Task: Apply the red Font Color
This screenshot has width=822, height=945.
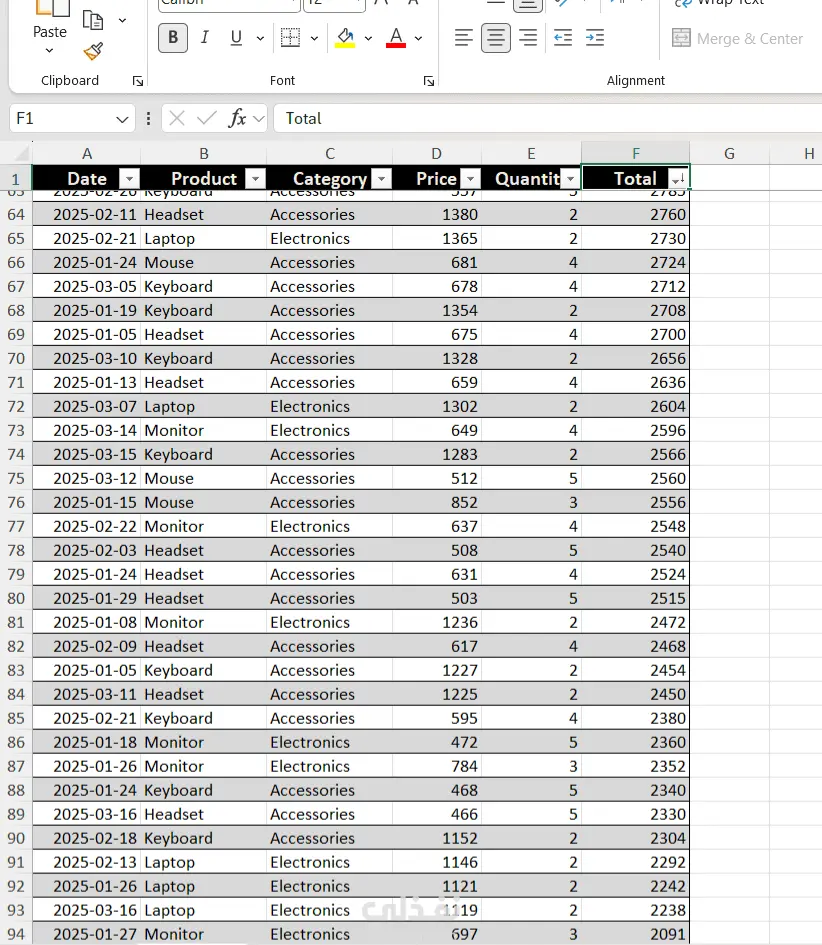Action: pos(396,38)
